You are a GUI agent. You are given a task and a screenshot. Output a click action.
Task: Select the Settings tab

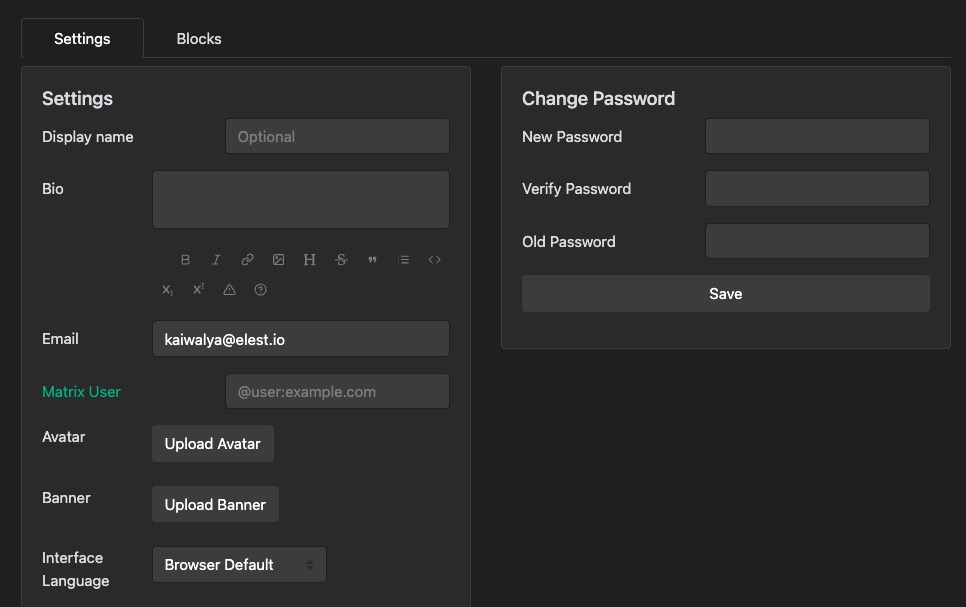point(82,38)
